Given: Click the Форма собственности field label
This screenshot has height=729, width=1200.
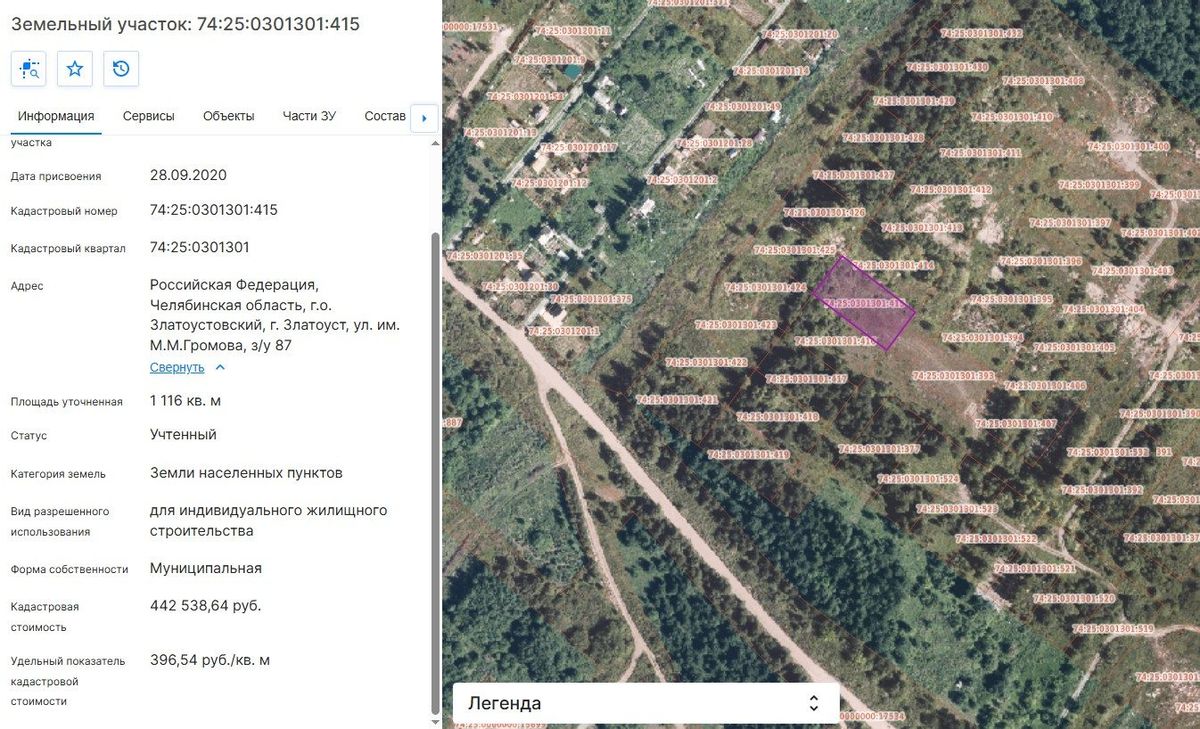Looking at the screenshot, I should (x=70, y=569).
